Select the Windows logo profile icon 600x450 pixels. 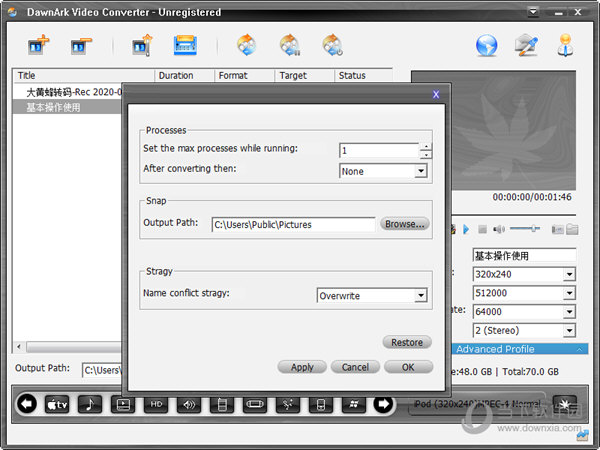354,404
